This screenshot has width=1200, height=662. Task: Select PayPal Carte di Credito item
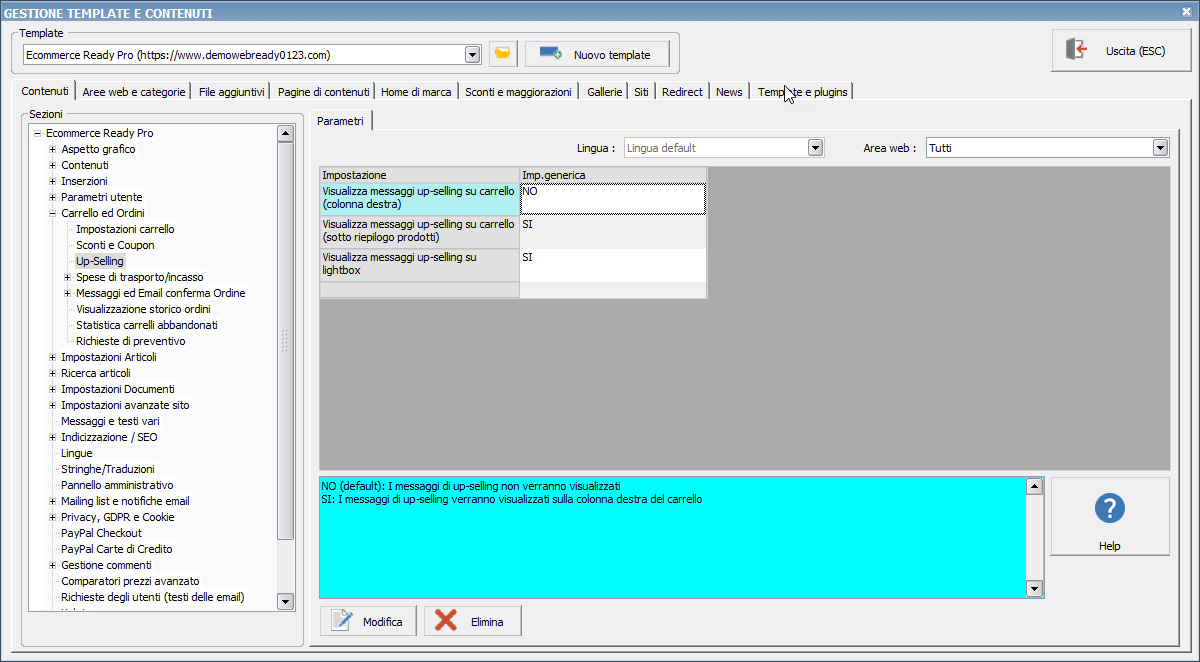pos(116,549)
